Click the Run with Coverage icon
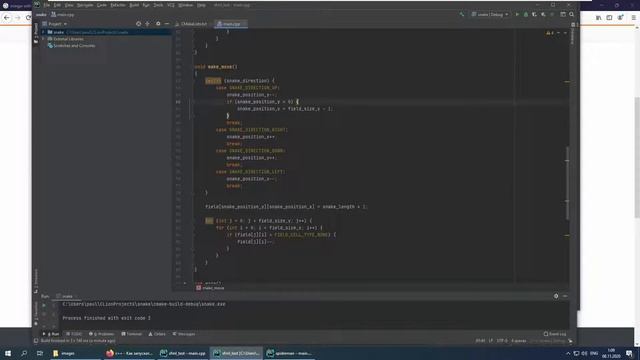The height and width of the screenshot is (360, 640). [x=534, y=14]
